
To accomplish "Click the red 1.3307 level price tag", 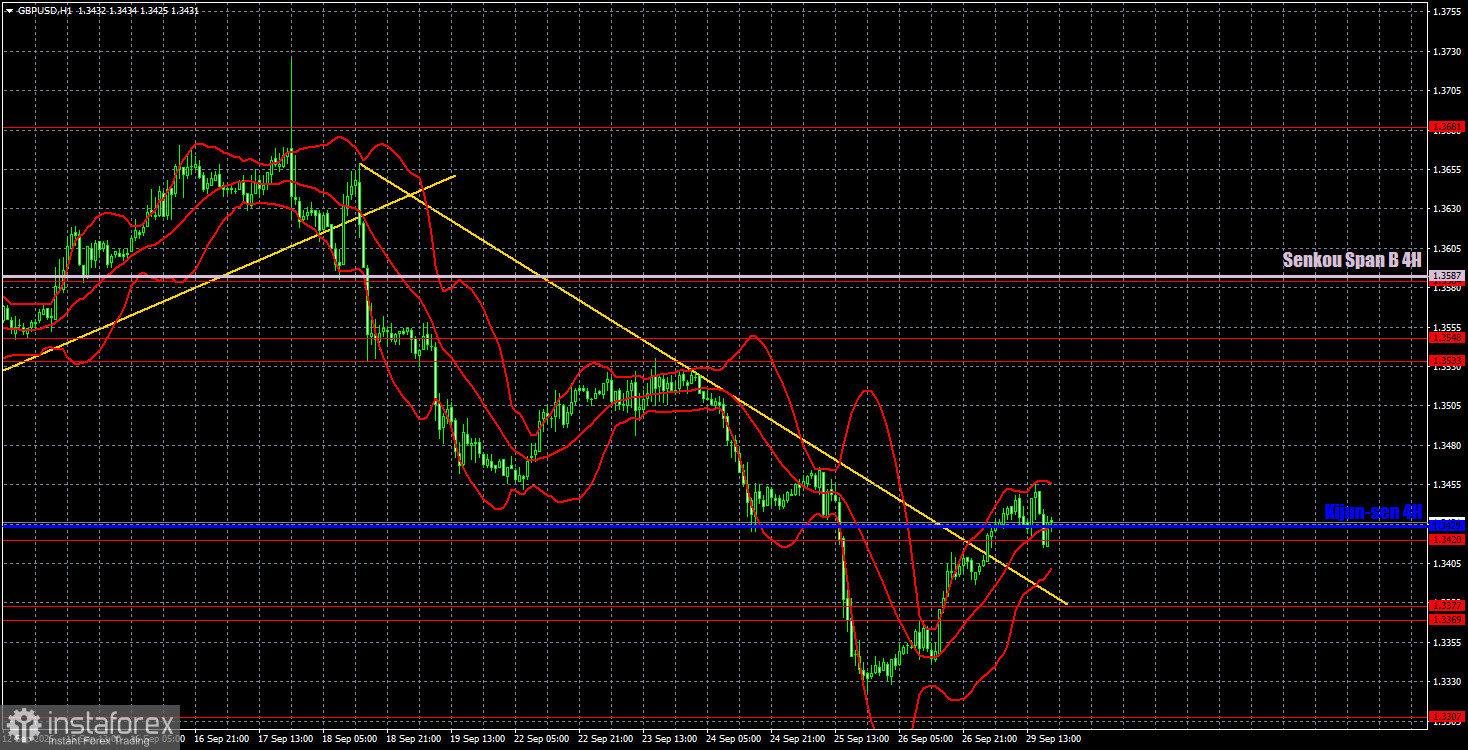I will point(1447,716).
